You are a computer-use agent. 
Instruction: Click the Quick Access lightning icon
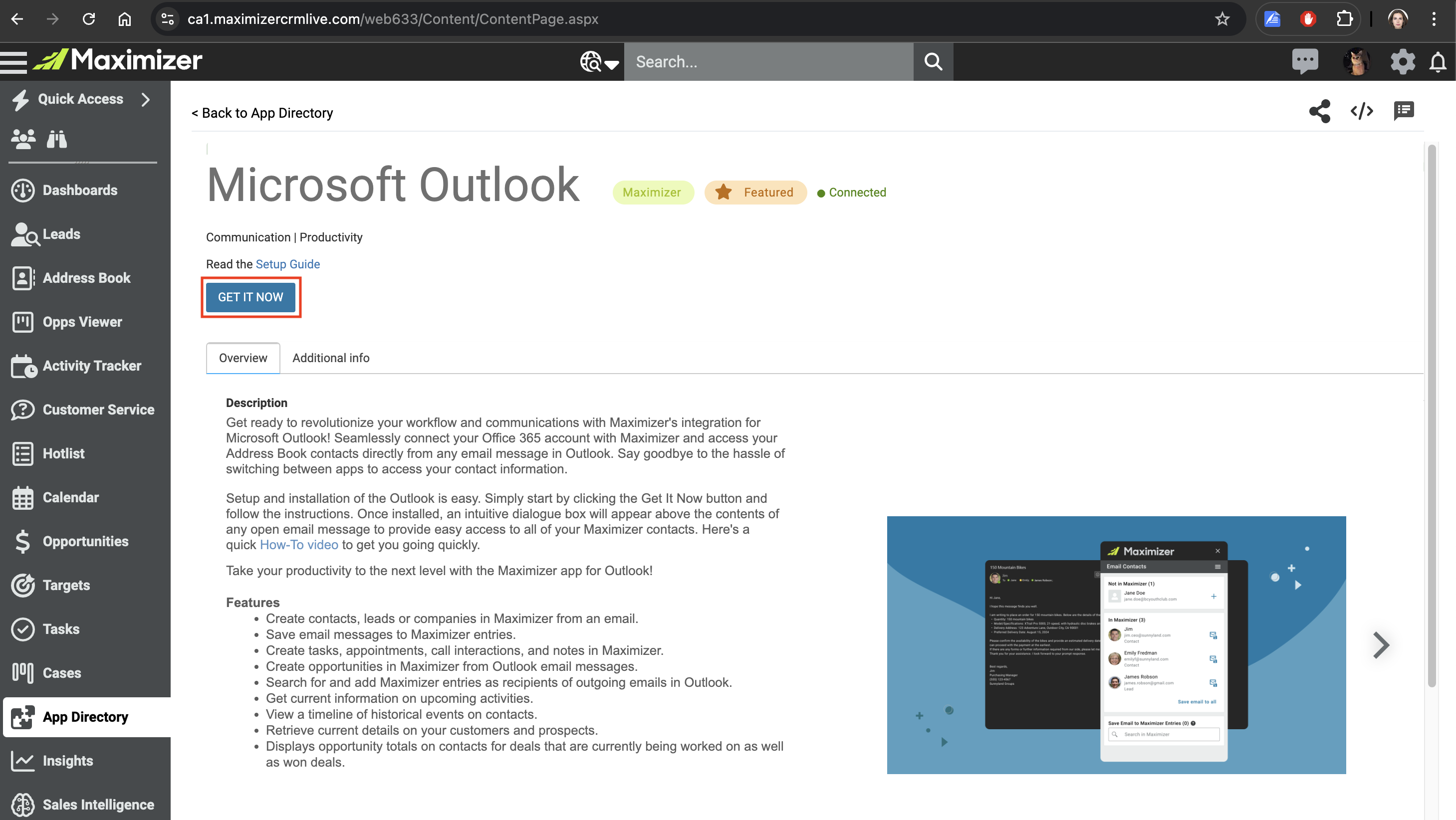tap(20, 99)
